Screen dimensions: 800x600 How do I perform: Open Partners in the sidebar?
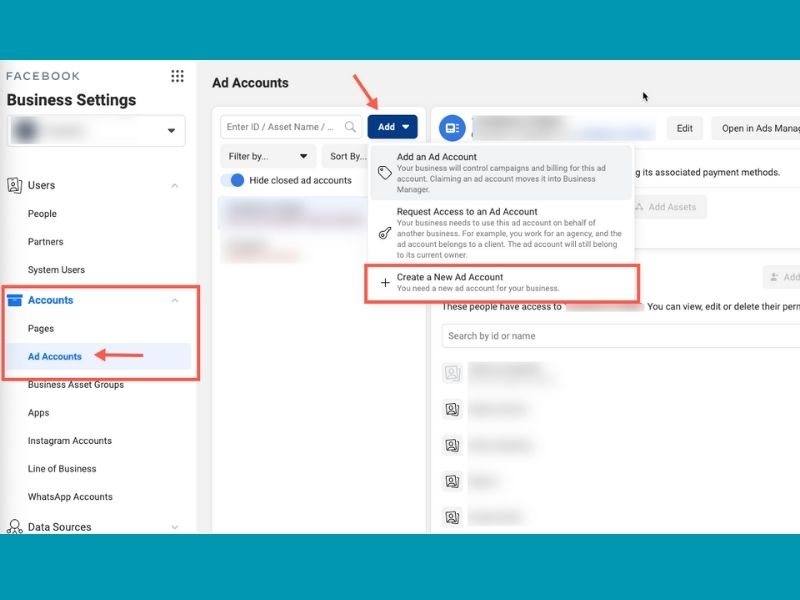click(x=45, y=242)
